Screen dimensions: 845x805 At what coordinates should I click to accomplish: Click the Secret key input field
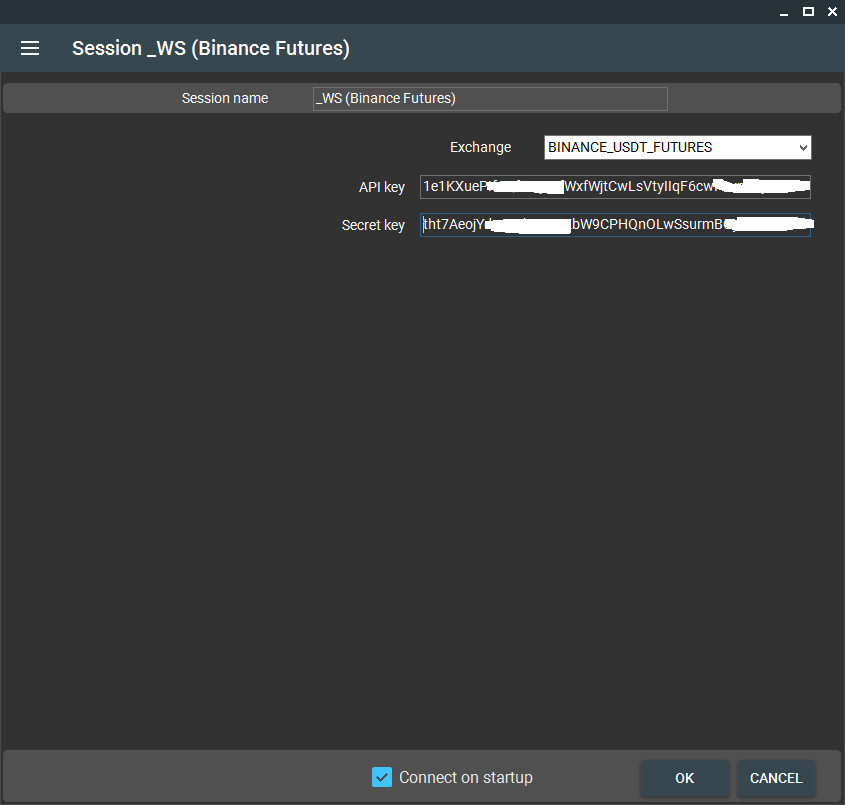(615, 225)
